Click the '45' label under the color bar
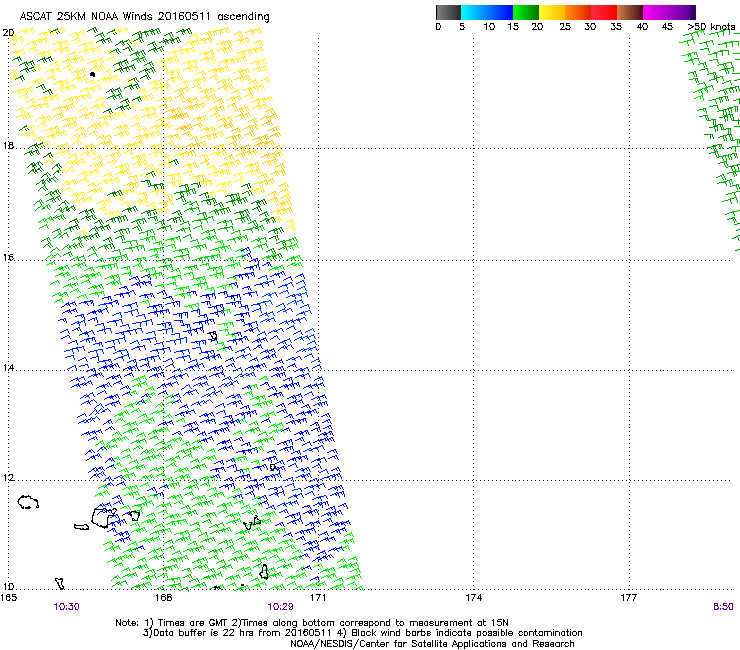 (x=667, y=27)
